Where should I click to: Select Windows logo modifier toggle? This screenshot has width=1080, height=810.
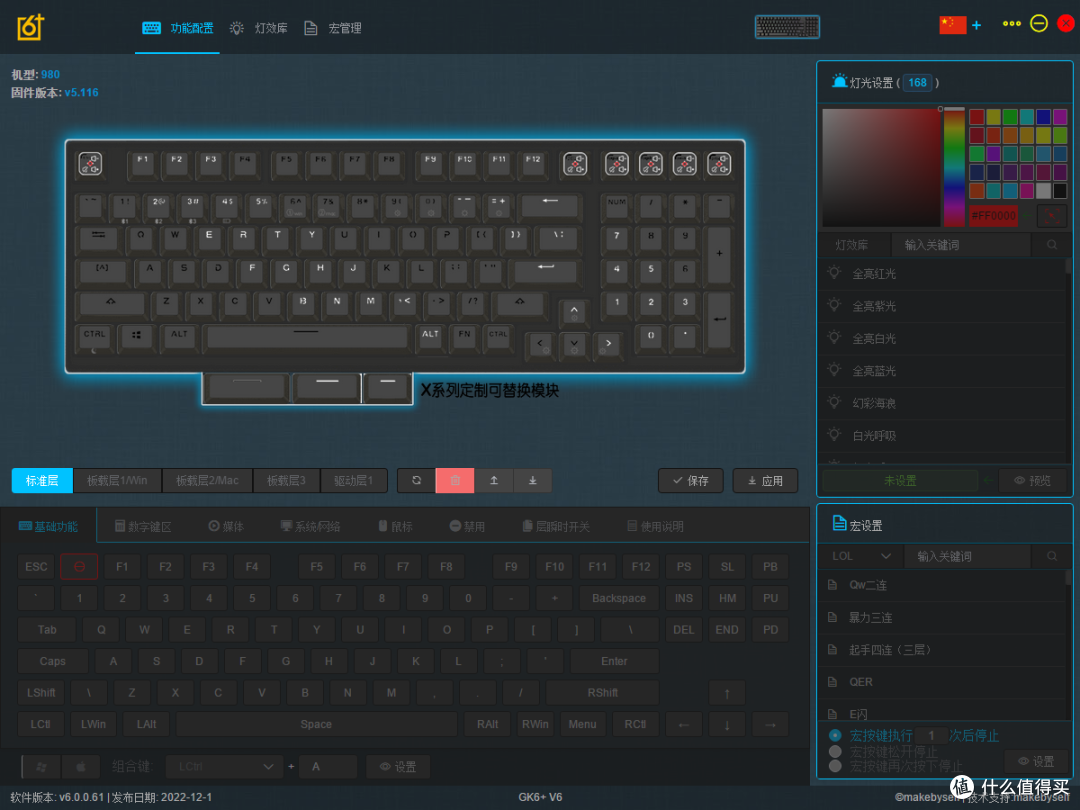point(41,766)
